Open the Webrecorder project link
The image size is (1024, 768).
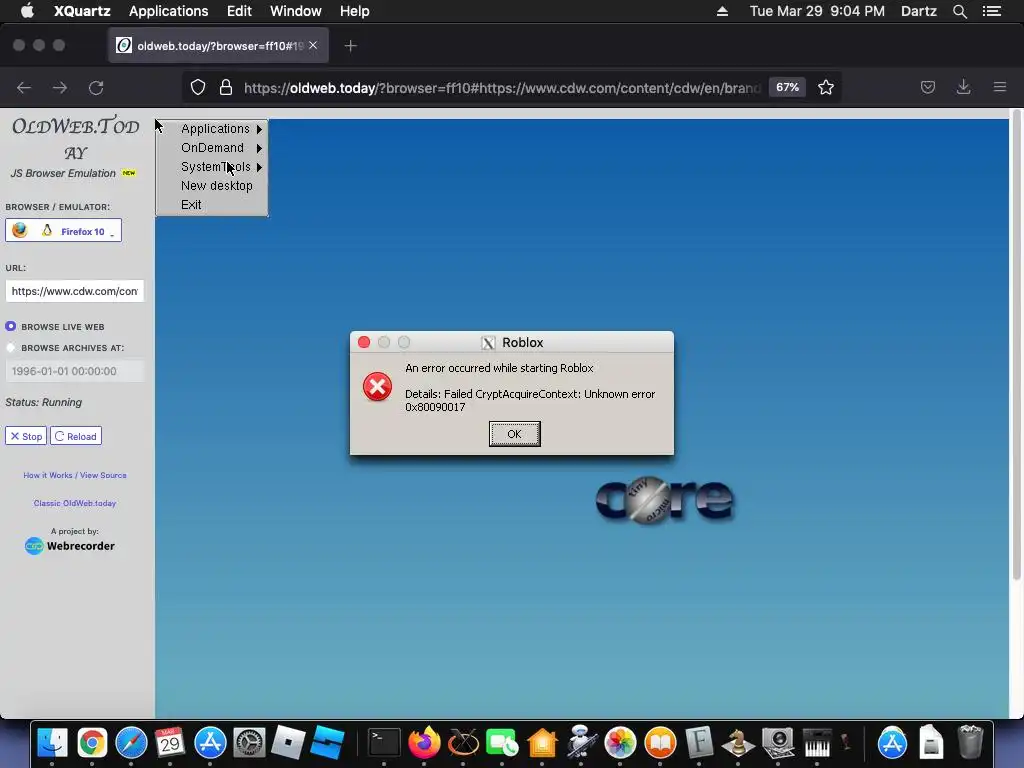pos(70,545)
